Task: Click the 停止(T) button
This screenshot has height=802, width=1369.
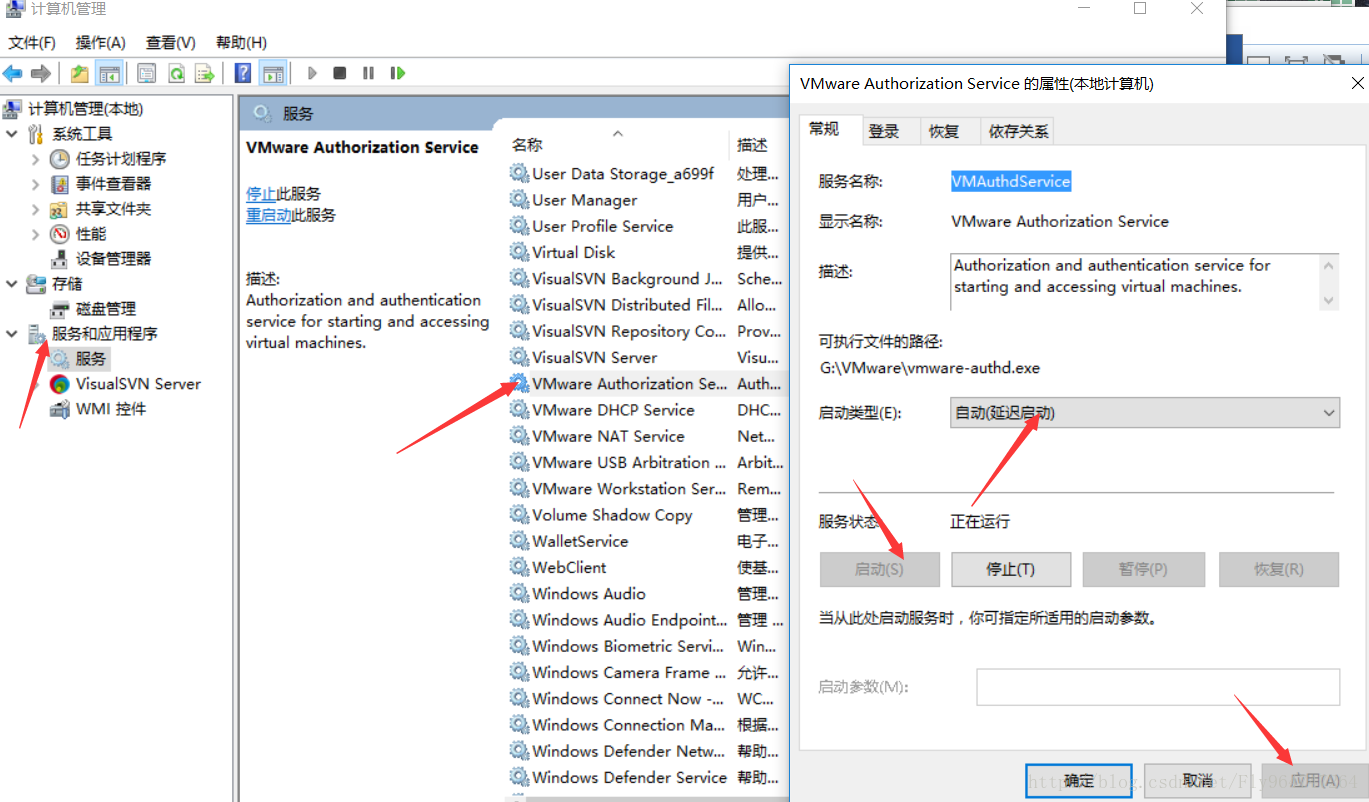Action: 1011,569
